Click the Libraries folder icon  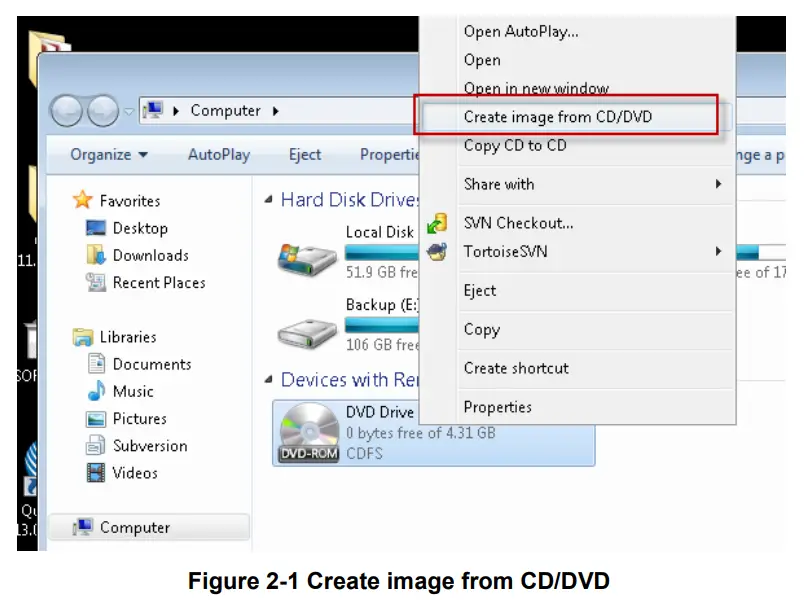[x=83, y=336]
